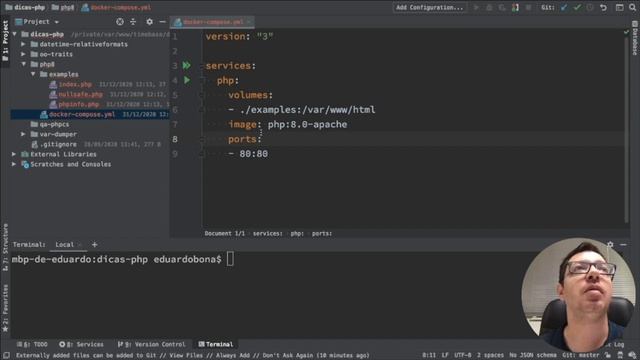Viewport: 640px width, 360px height.
Task: Collapse all in the Project panel
Action: click(133, 22)
